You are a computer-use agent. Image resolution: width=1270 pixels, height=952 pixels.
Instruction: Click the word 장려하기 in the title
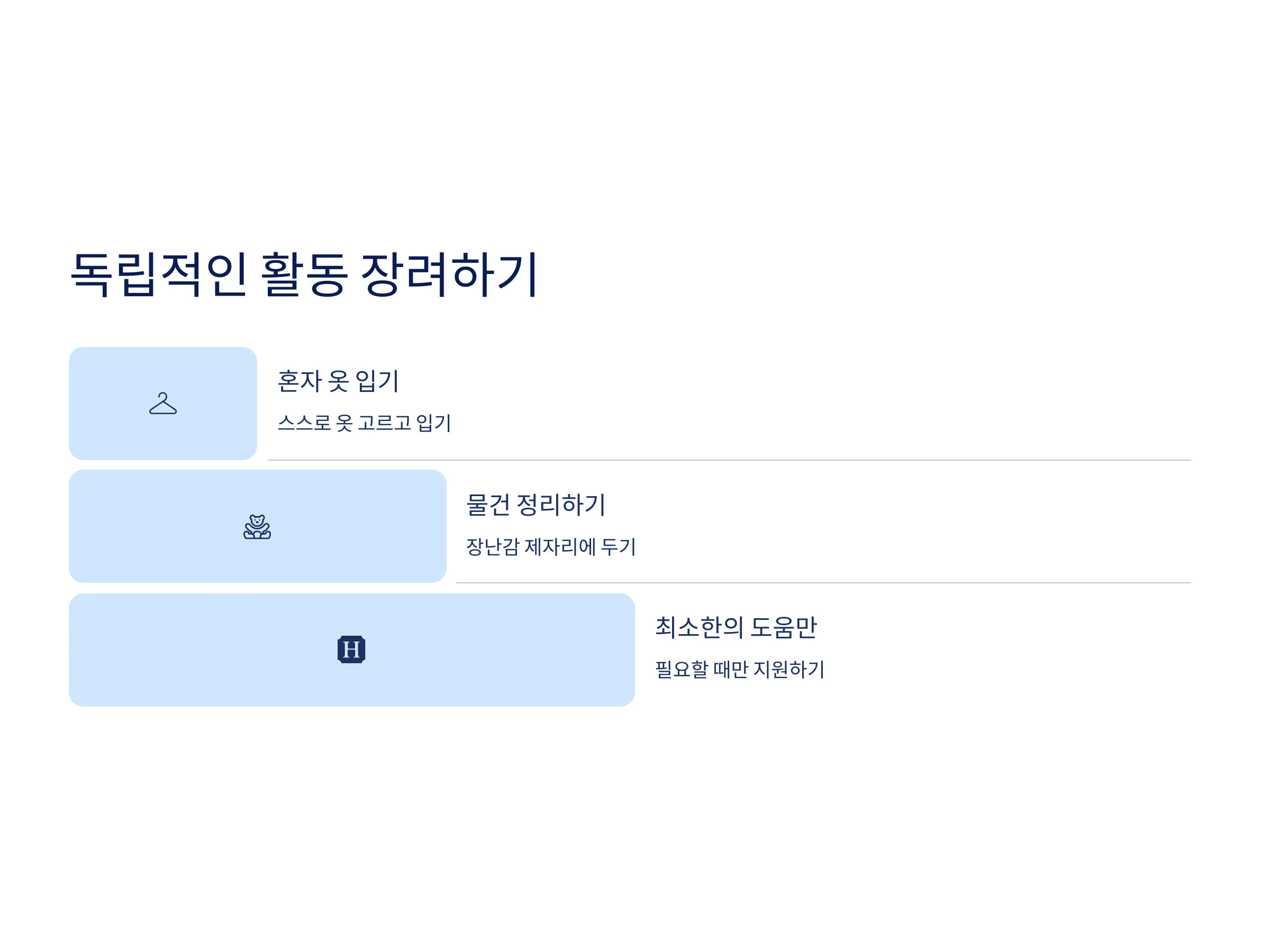[450, 274]
